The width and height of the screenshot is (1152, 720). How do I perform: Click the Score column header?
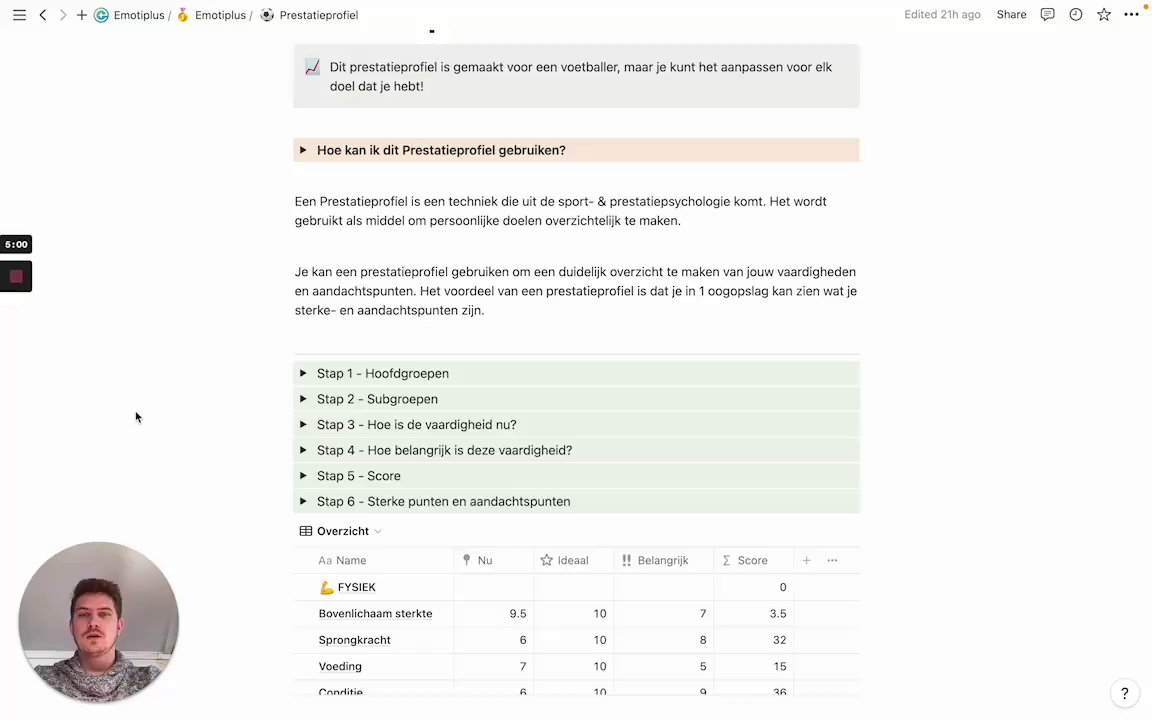pos(752,560)
